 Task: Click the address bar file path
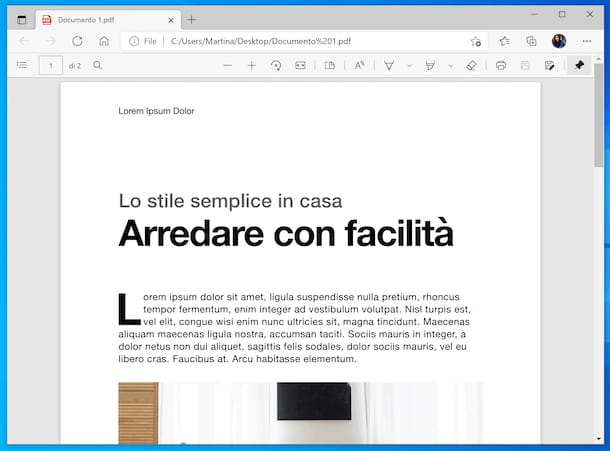pyautogui.click(x=261, y=41)
